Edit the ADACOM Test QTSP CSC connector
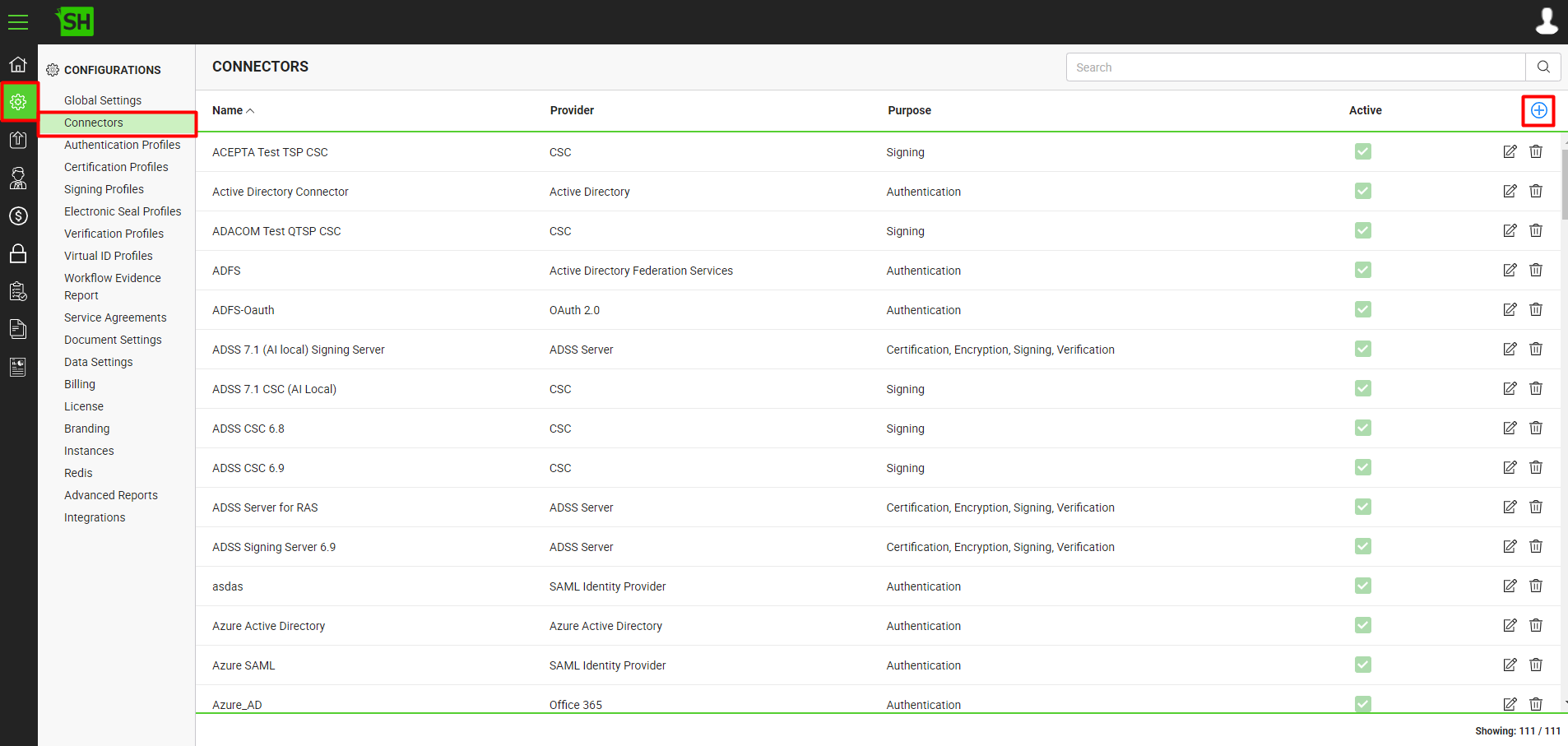 click(x=1510, y=230)
